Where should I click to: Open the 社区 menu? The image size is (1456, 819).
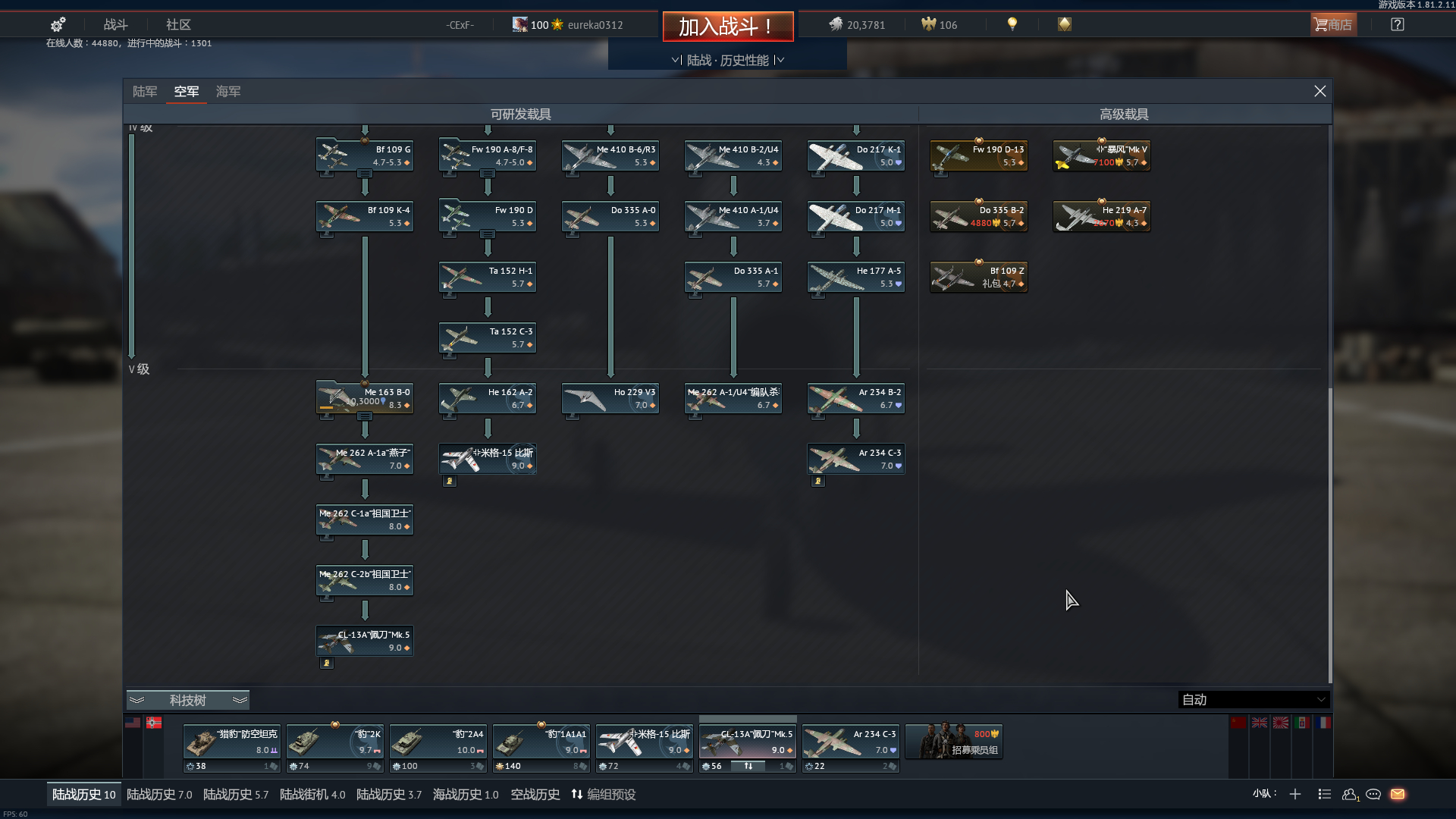179,24
